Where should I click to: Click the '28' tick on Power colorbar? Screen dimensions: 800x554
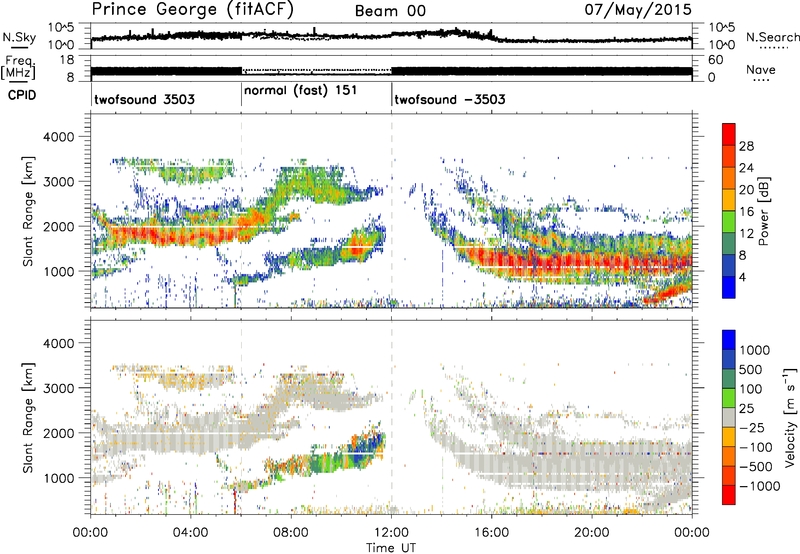coord(746,146)
